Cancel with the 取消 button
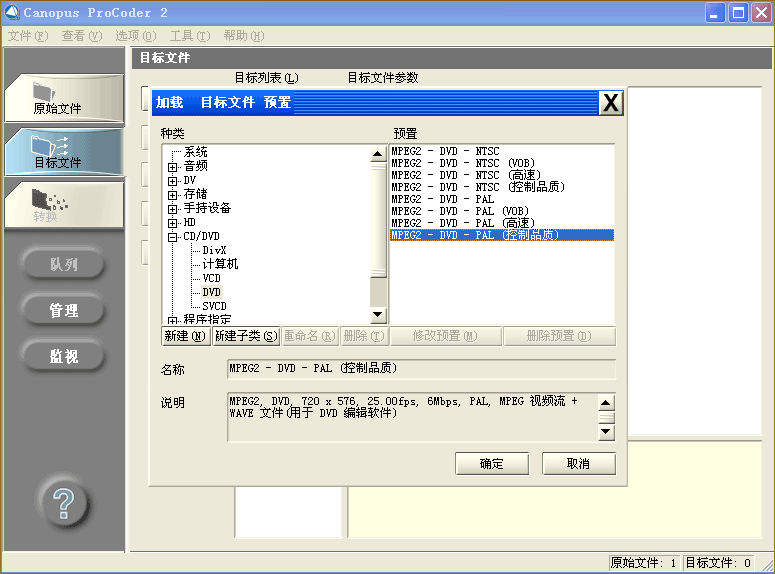775x574 pixels. click(x=579, y=464)
